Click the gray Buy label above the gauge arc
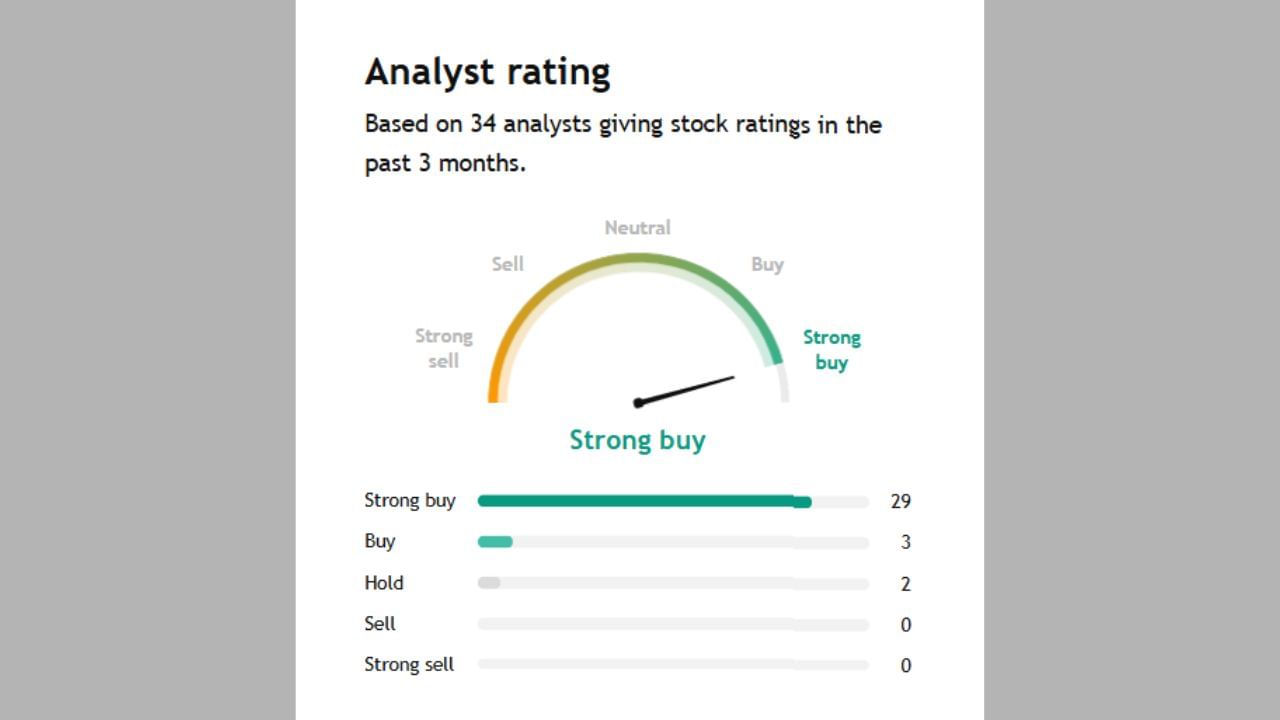 (x=767, y=264)
